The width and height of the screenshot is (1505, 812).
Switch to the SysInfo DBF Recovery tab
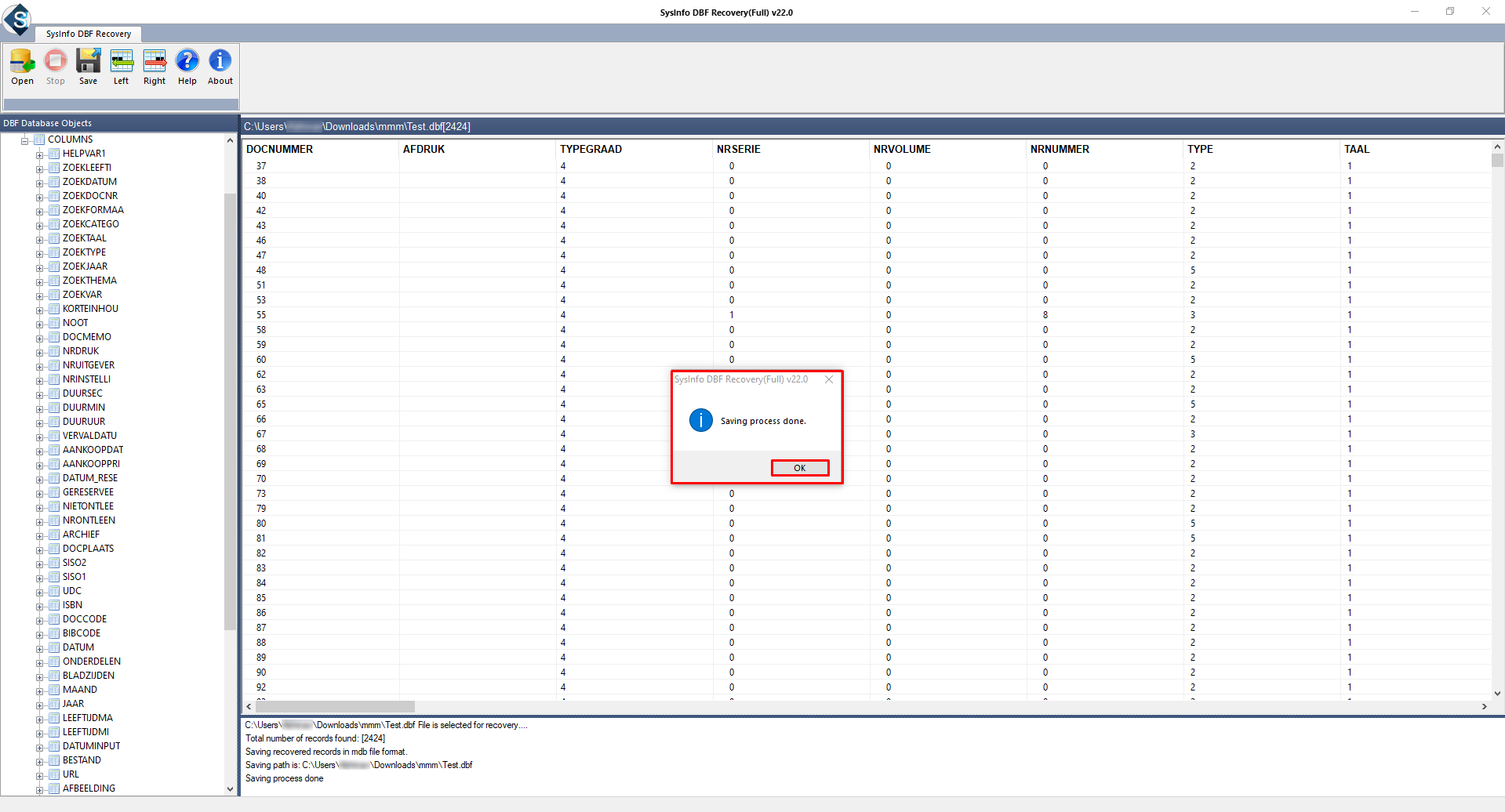click(87, 34)
